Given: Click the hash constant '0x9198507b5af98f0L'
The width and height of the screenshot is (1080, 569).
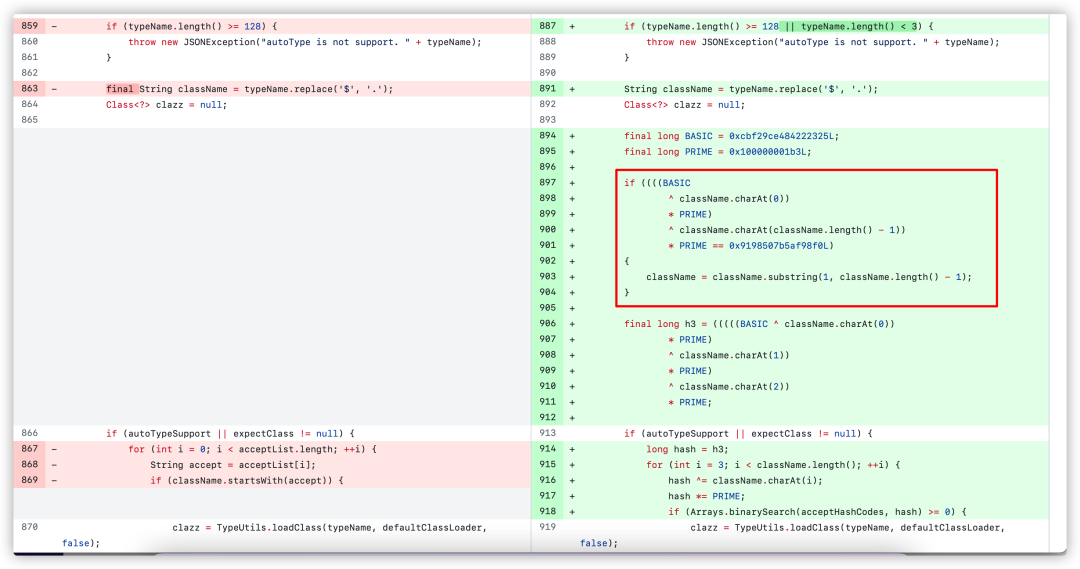Looking at the screenshot, I should 781,245.
